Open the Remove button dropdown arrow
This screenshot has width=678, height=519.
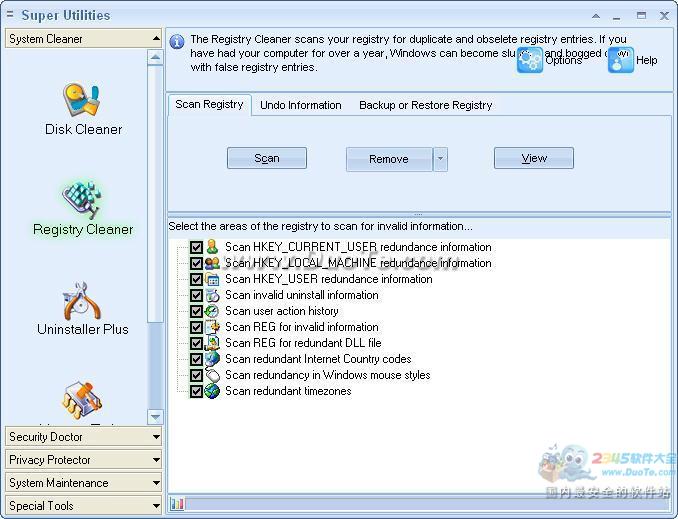440,159
